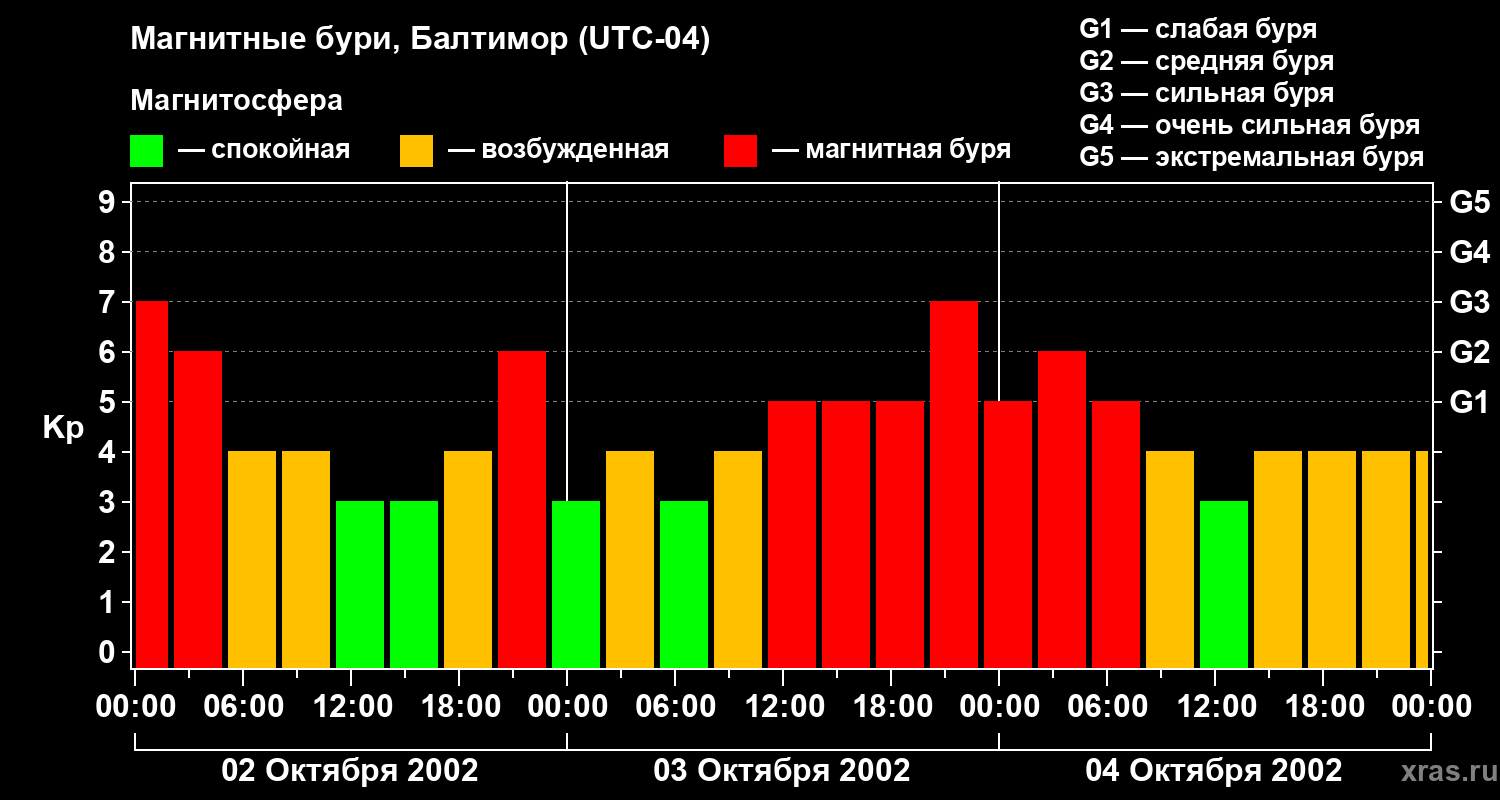
Task: Click the first red Kp 7 bar on 02 October
Action: pyautogui.click(x=152, y=484)
